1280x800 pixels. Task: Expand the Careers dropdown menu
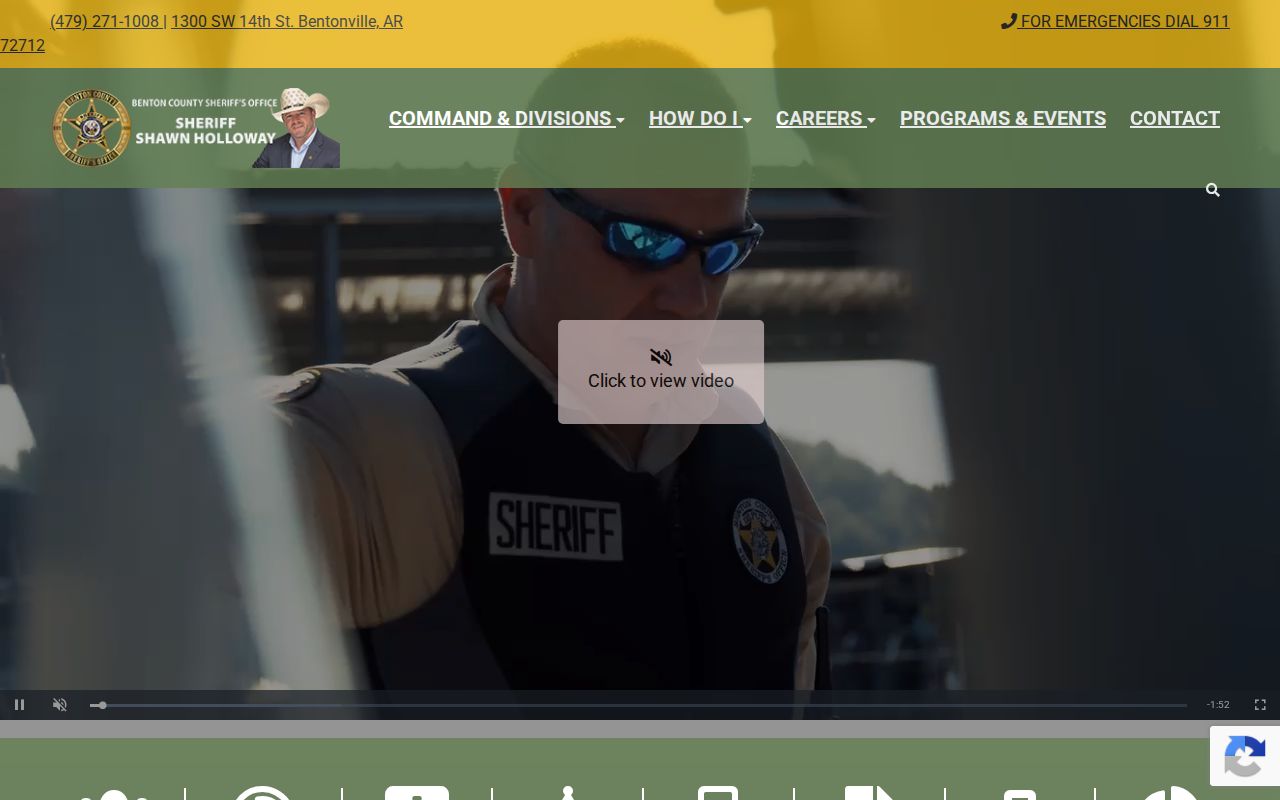826,118
